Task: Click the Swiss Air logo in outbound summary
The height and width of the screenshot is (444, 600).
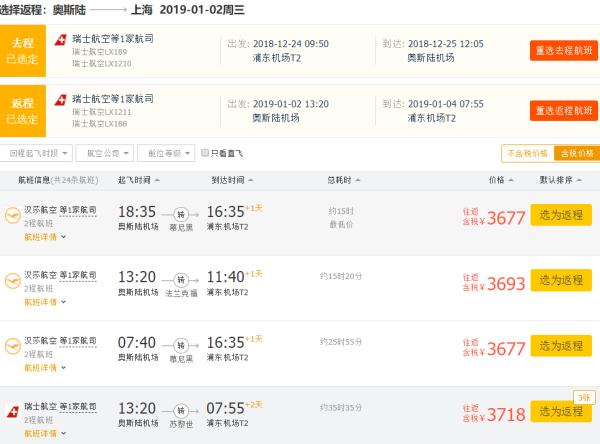Action: (x=60, y=39)
